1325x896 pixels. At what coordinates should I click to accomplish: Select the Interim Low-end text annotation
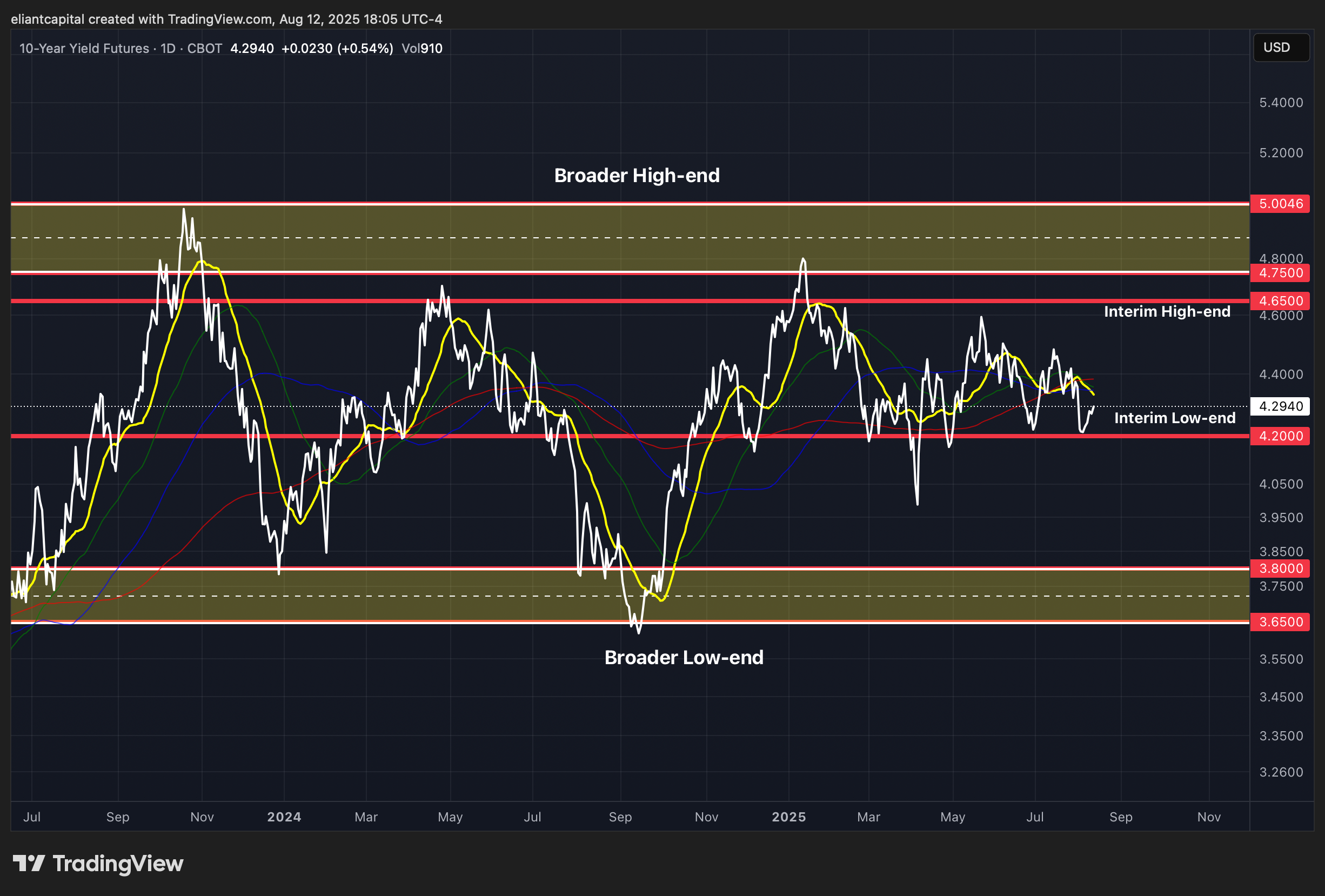(1174, 418)
